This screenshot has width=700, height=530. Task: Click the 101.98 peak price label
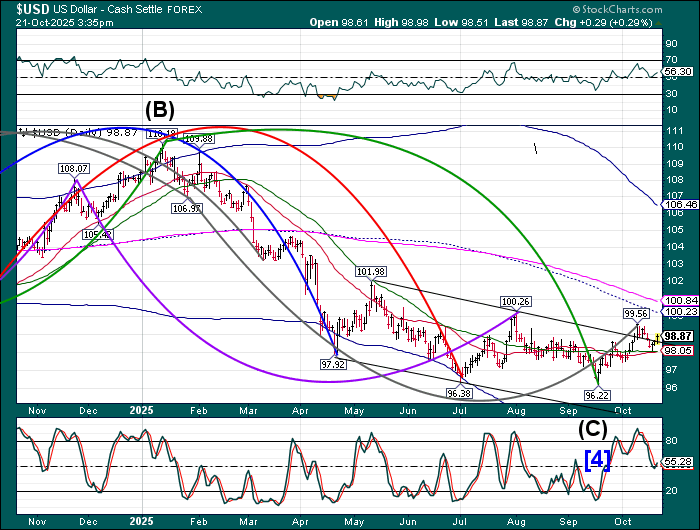click(x=370, y=271)
